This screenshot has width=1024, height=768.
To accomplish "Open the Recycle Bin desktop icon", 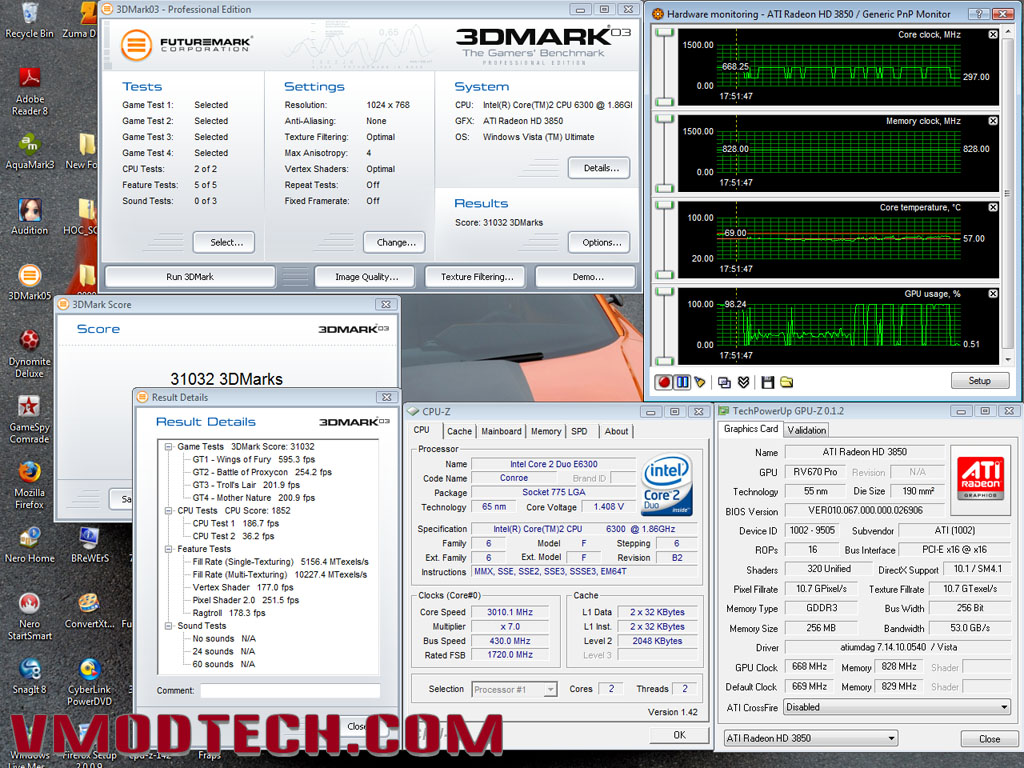I will (x=29, y=20).
